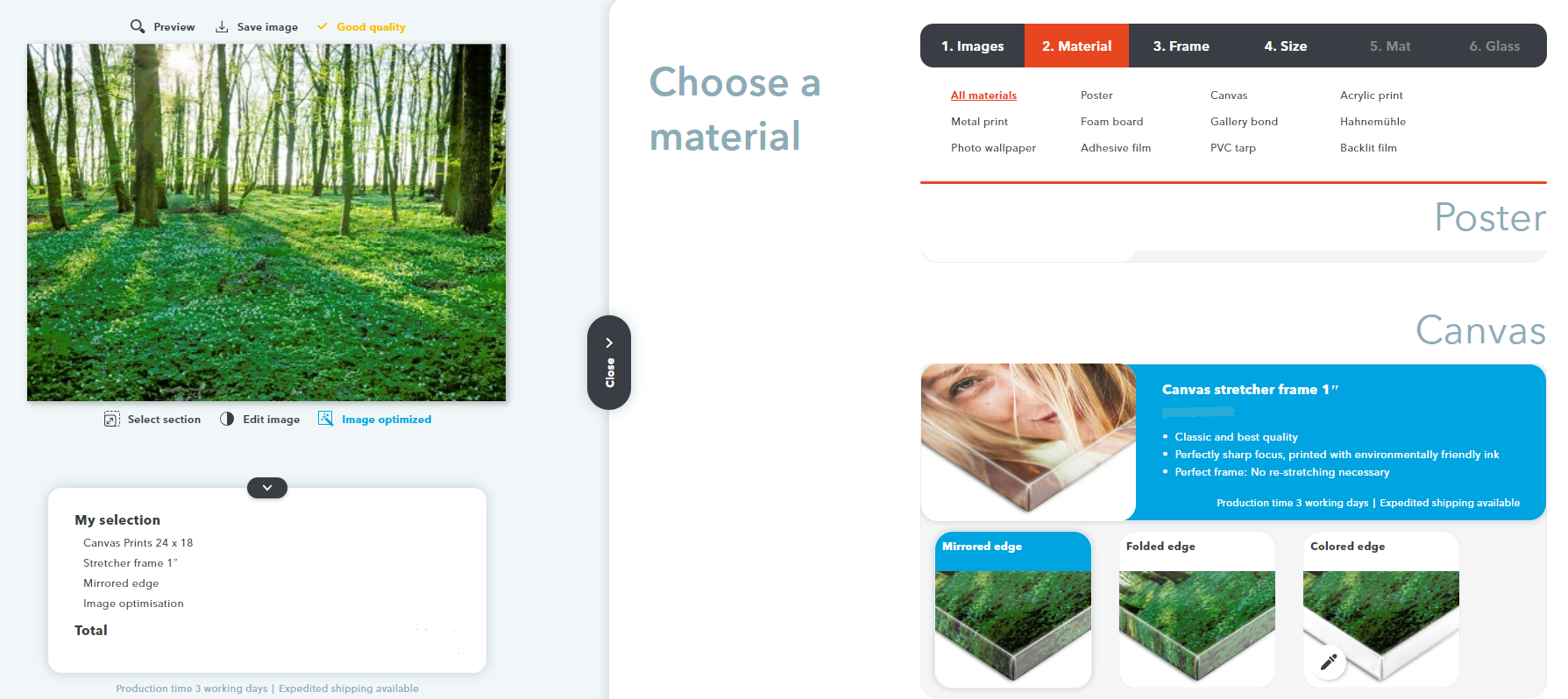This screenshot has width=1568, height=699.
Task: Switch to the 3. Frame tab
Action: [x=1181, y=46]
